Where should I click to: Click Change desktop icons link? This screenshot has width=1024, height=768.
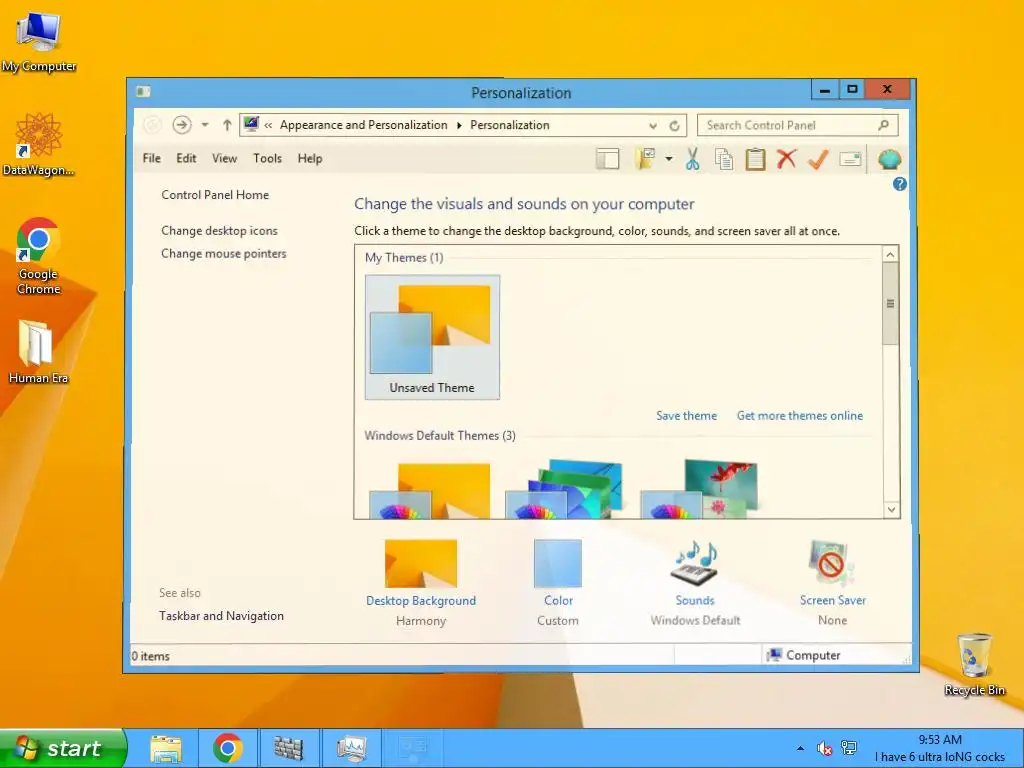(x=219, y=231)
